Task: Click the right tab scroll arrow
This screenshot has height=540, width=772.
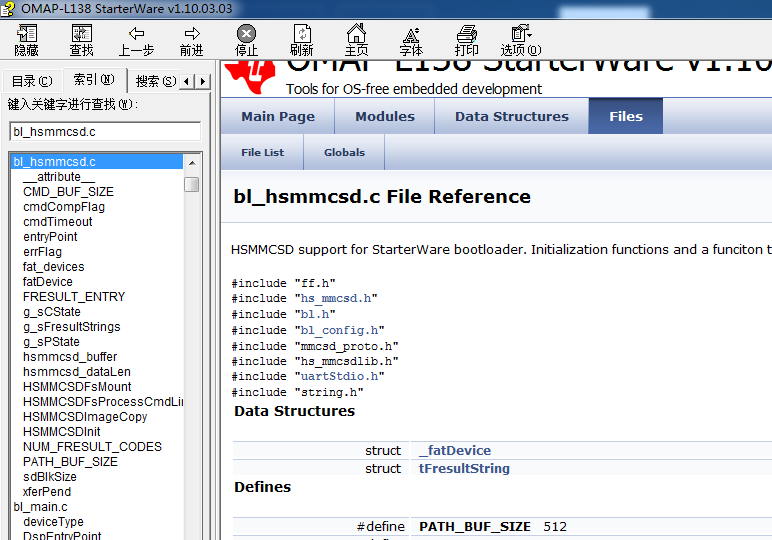Action: [203, 81]
